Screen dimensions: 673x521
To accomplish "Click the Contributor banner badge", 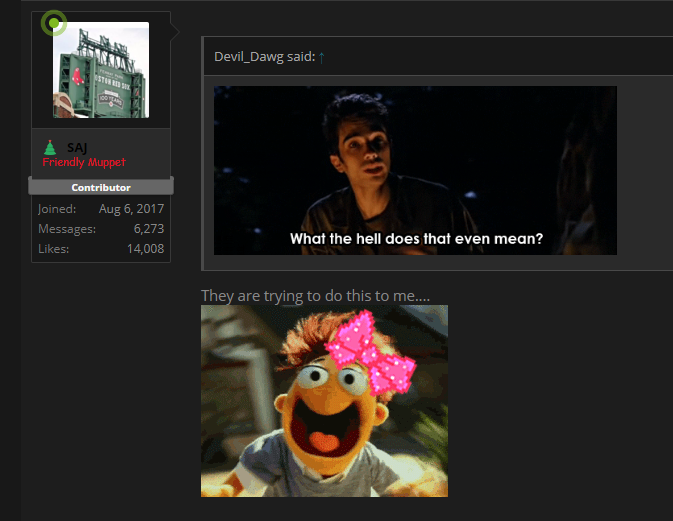I will 101,187.
